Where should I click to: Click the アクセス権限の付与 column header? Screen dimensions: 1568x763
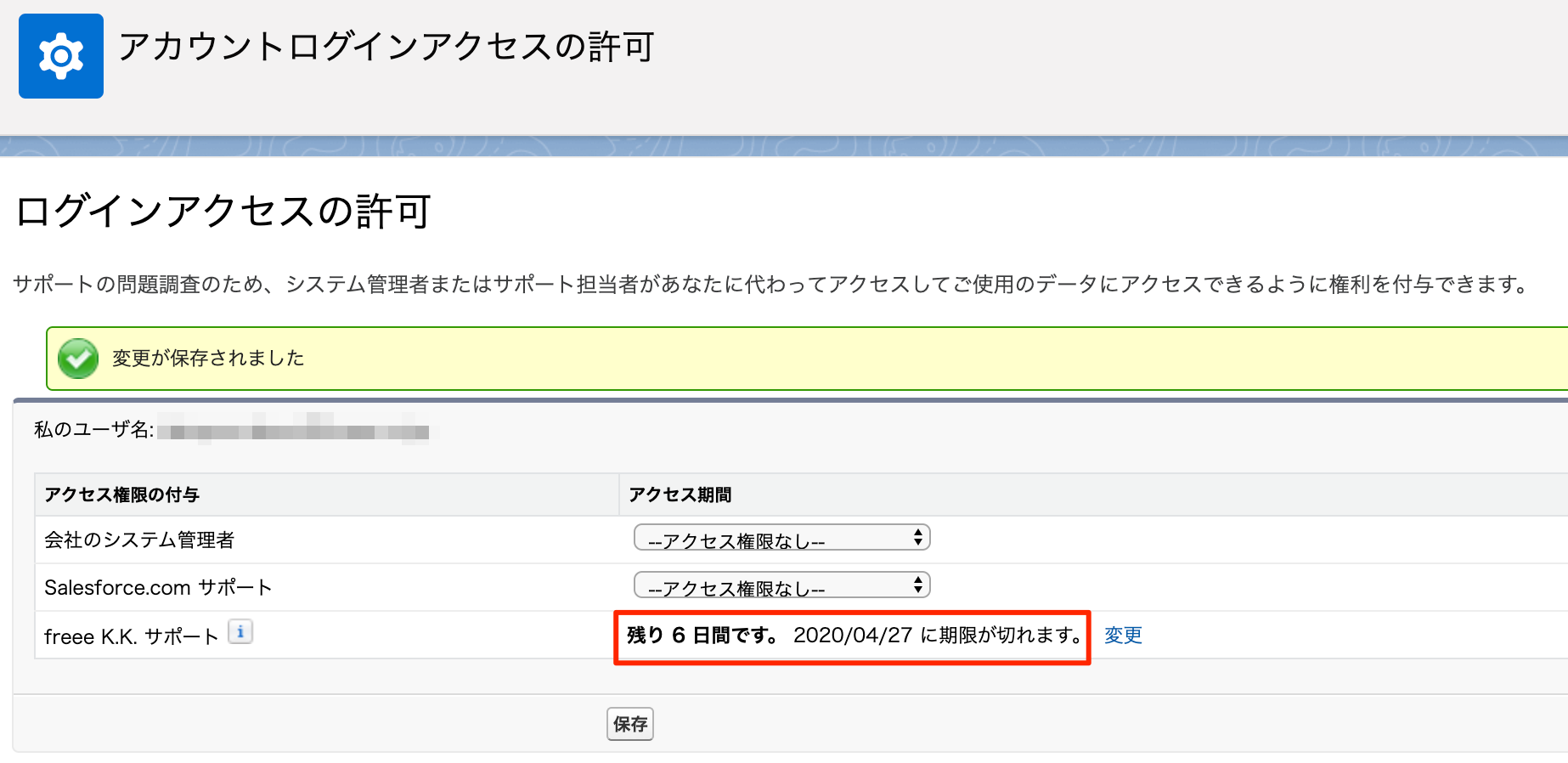121,495
